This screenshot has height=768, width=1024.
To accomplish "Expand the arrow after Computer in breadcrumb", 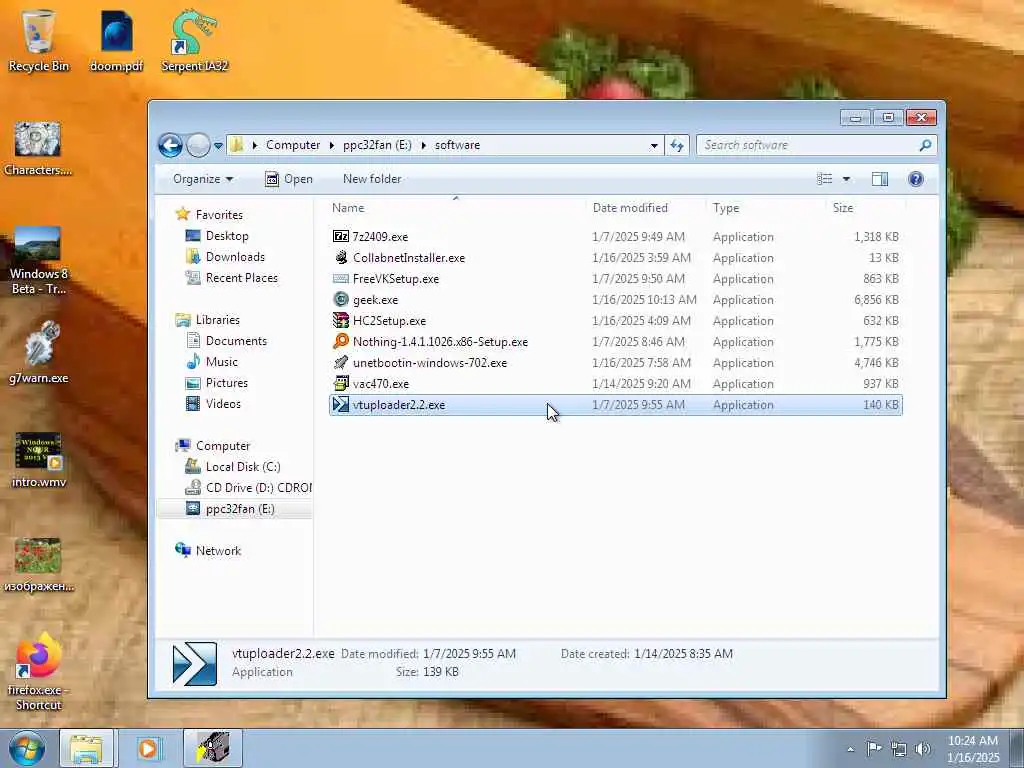I will coord(332,145).
